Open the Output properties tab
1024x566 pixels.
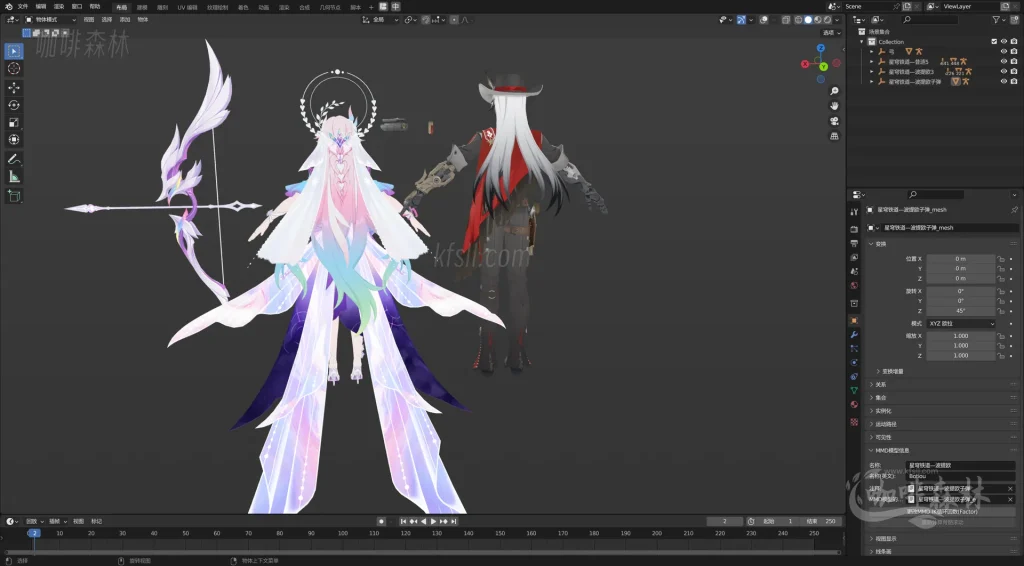click(854, 244)
